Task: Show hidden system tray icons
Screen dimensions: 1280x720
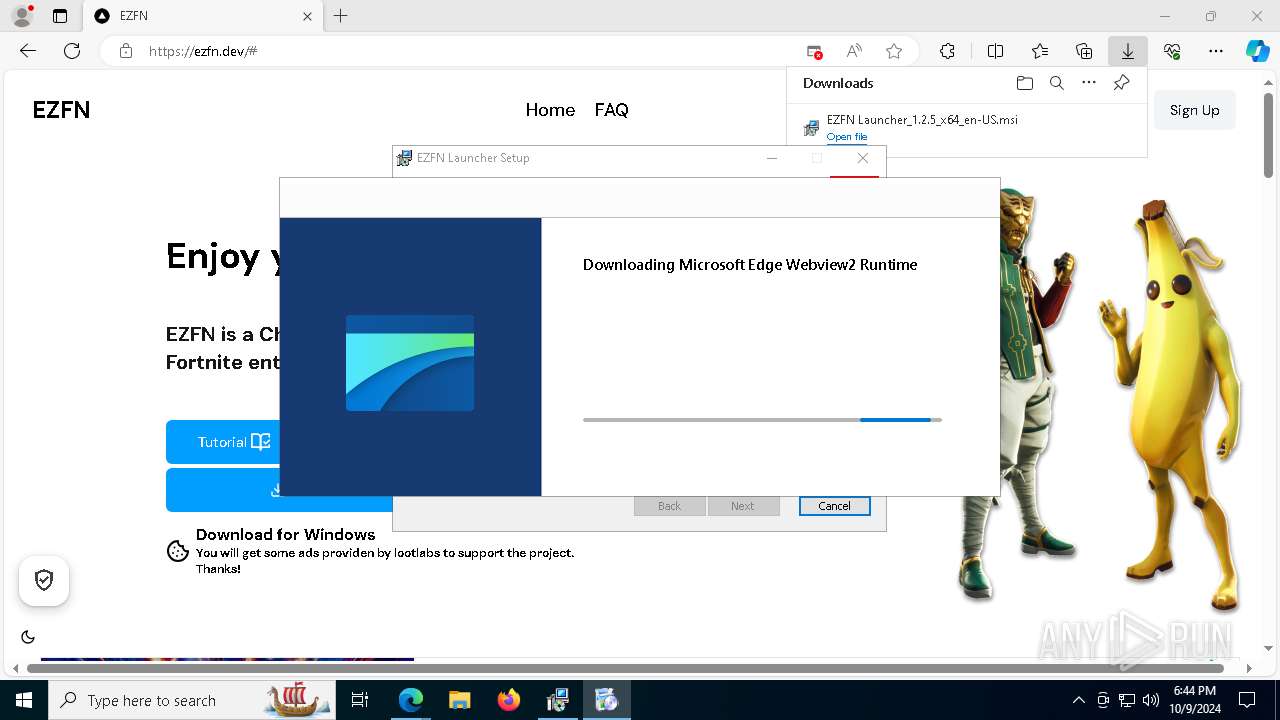Action: pos(1078,700)
